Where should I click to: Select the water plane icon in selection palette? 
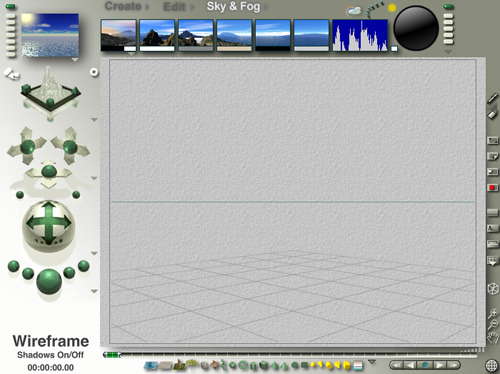[x=151, y=366]
